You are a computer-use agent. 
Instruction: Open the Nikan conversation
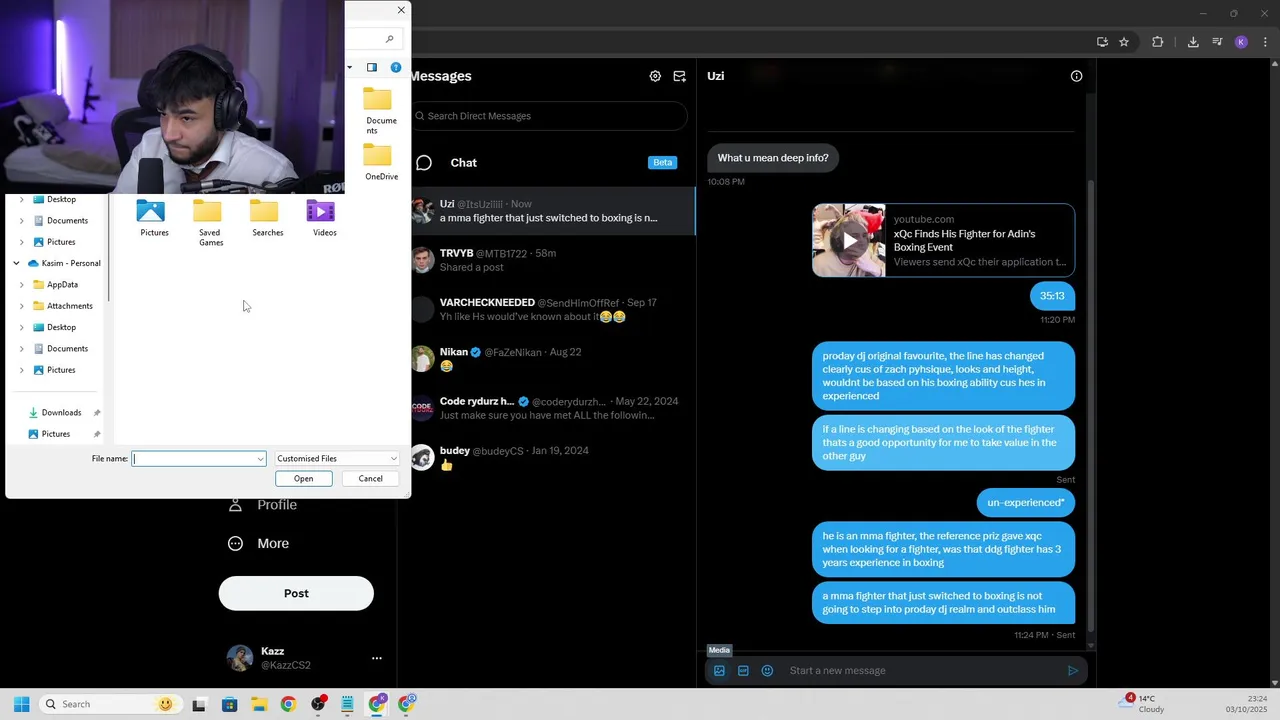pos(552,359)
